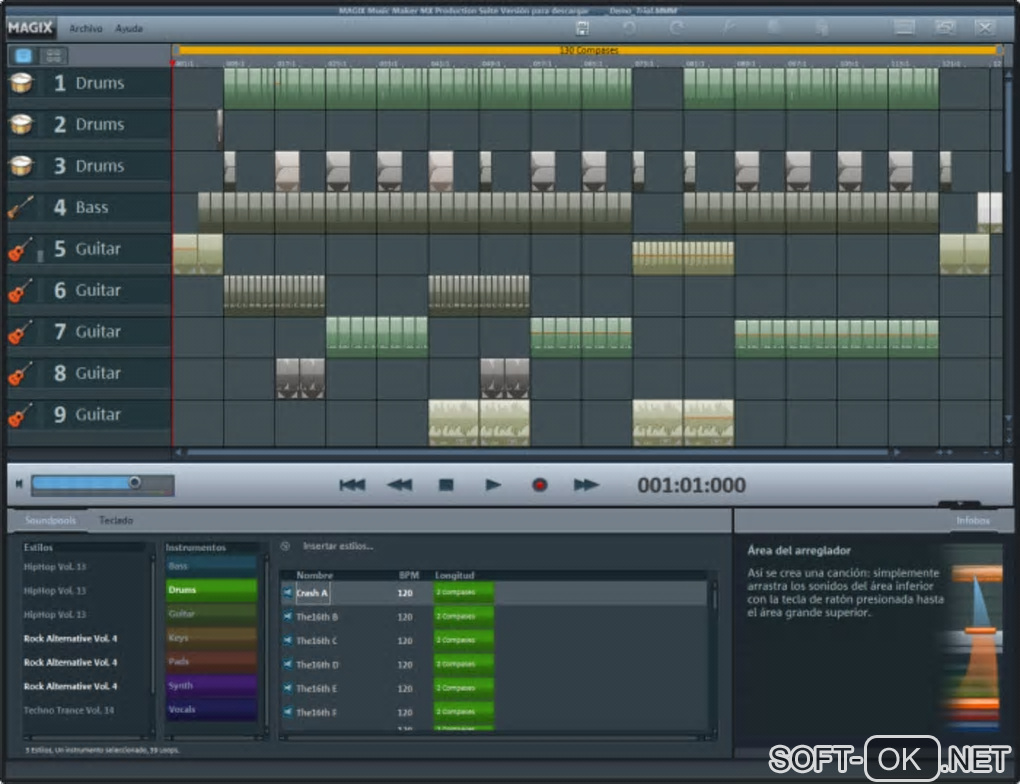The height and width of the screenshot is (784, 1020).
Task: Toggle the Pads instrument category
Action: [211, 662]
